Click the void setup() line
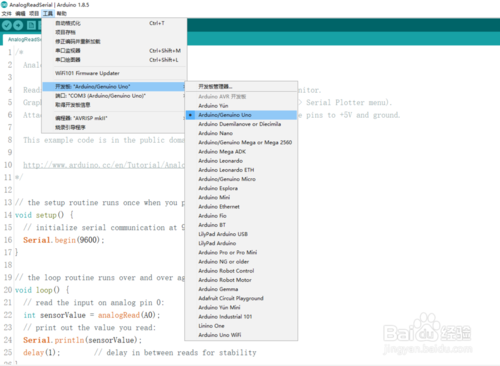500x366 pixels. (x=44, y=215)
